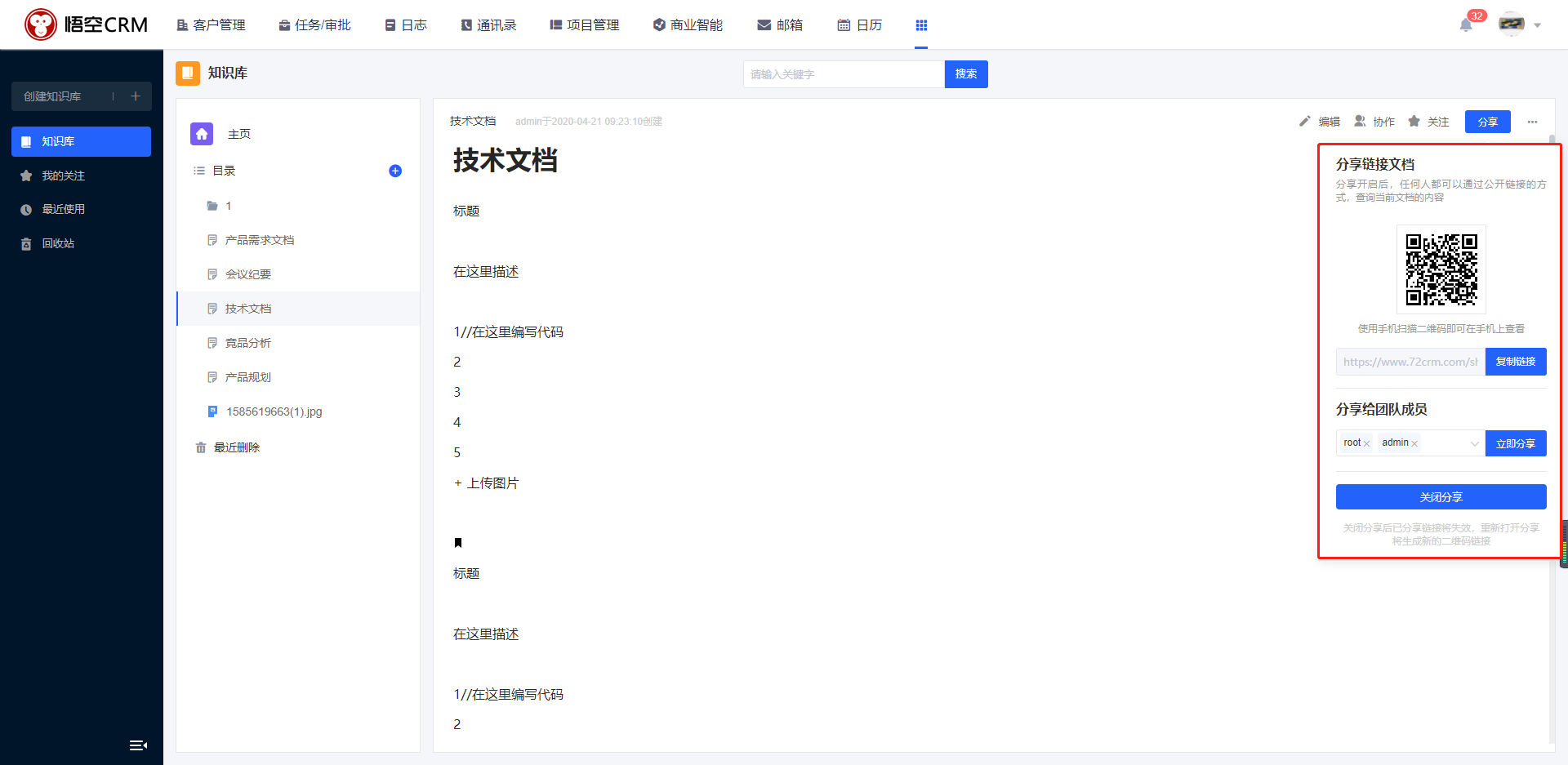Switch to 项目管理 module
Screen dimensions: 1568x765
pos(585,25)
